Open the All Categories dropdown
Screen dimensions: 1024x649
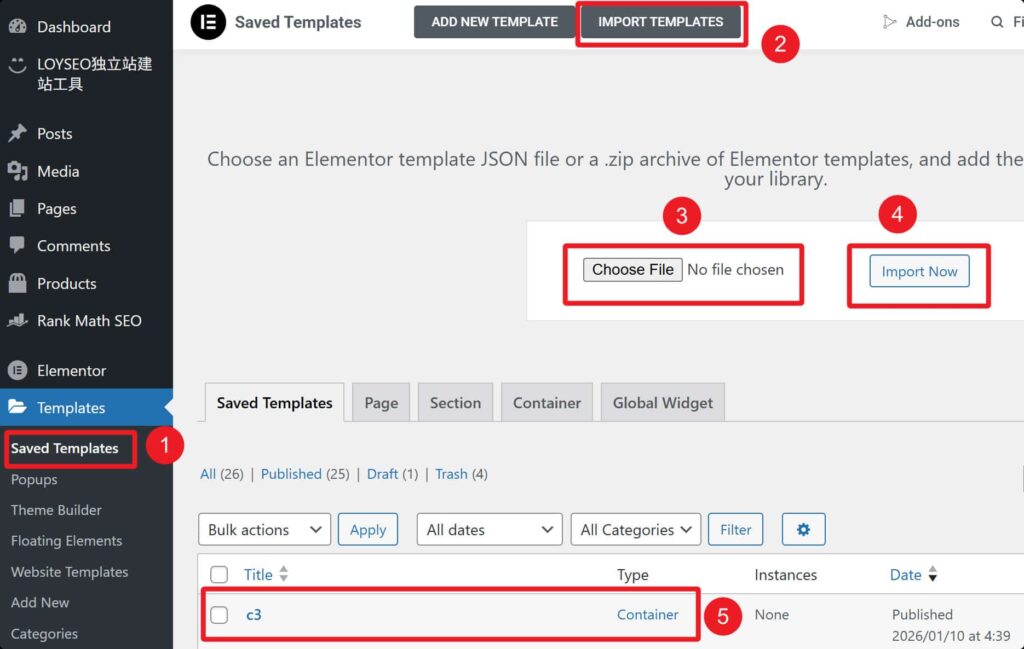635,530
